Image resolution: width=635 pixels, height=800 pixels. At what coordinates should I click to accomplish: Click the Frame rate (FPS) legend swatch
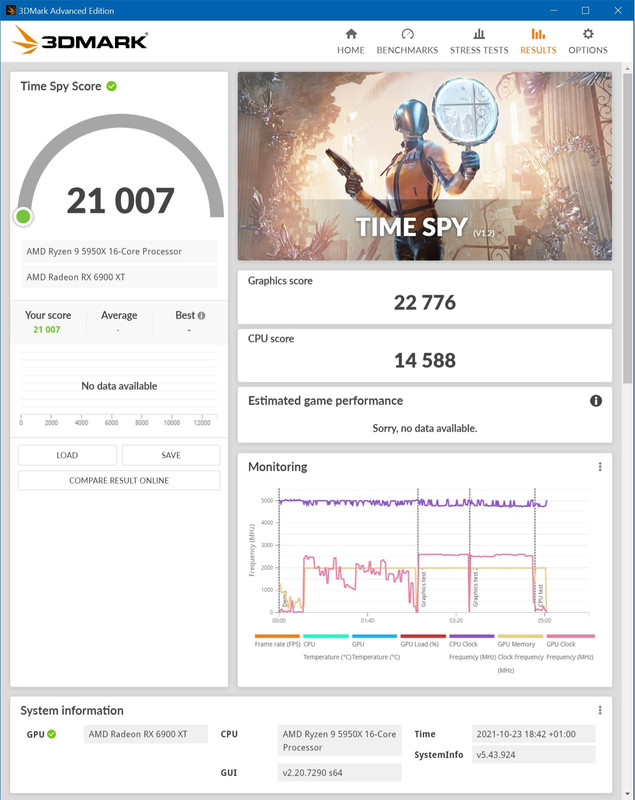[x=277, y=636]
